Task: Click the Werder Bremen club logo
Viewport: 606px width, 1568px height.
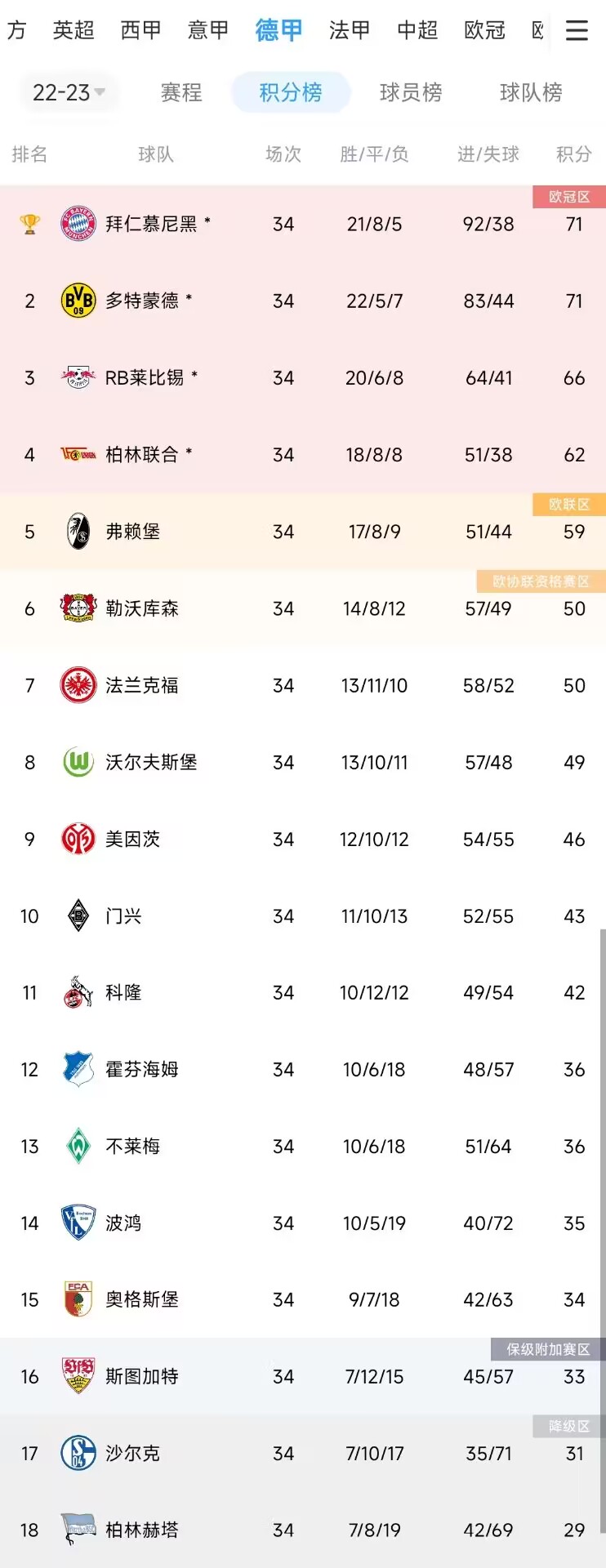Action: [x=78, y=1146]
